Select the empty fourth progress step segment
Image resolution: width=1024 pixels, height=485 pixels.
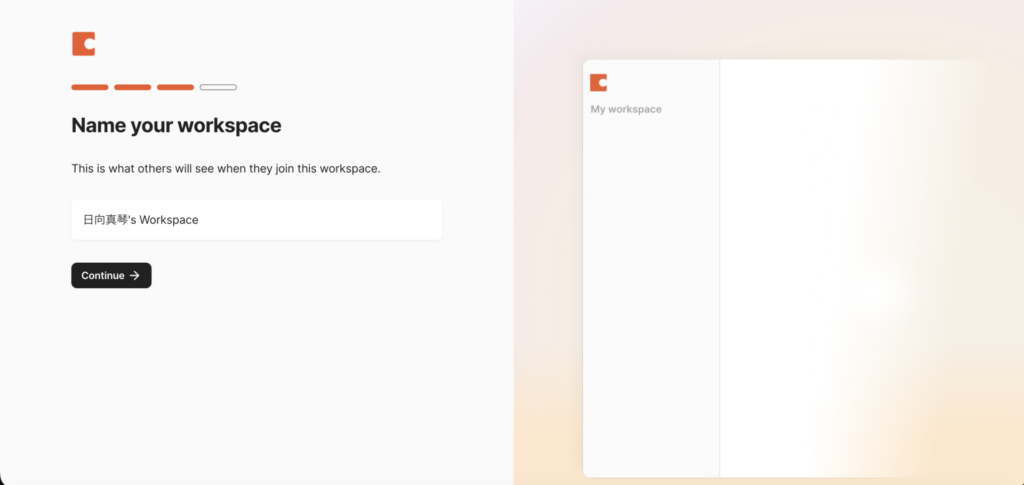point(218,87)
